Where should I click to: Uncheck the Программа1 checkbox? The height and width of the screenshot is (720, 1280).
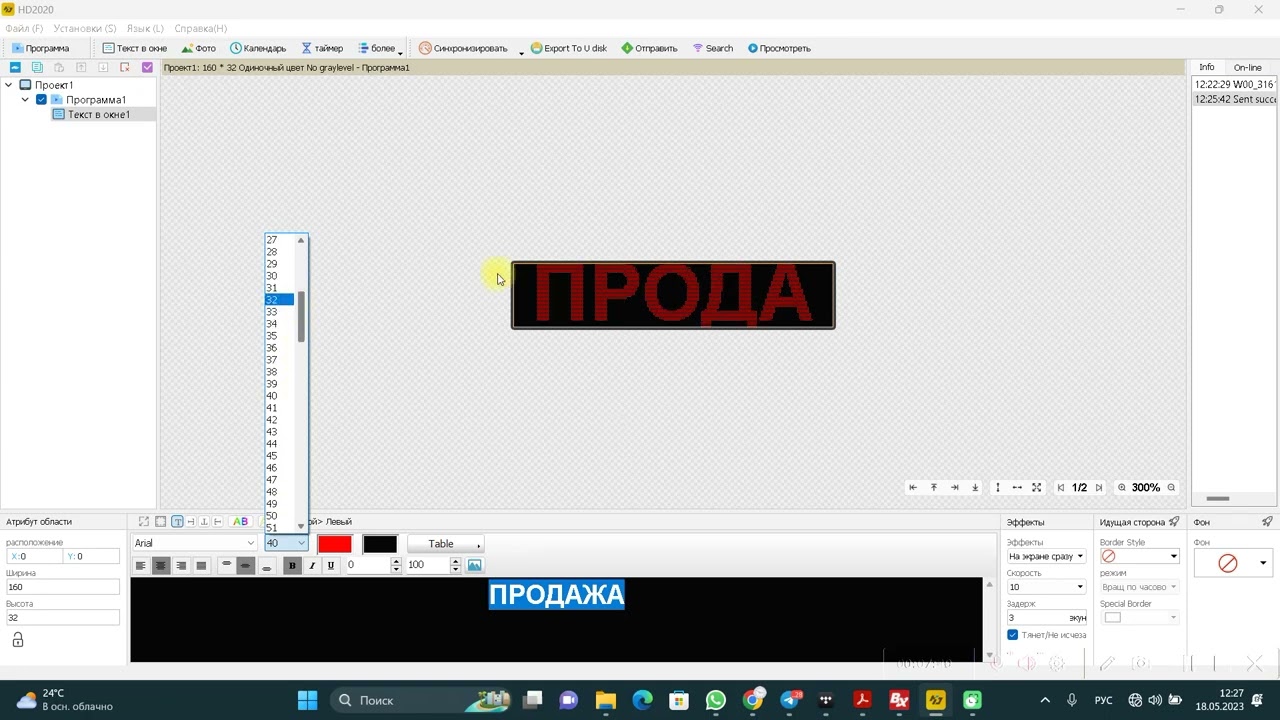click(41, 100)
